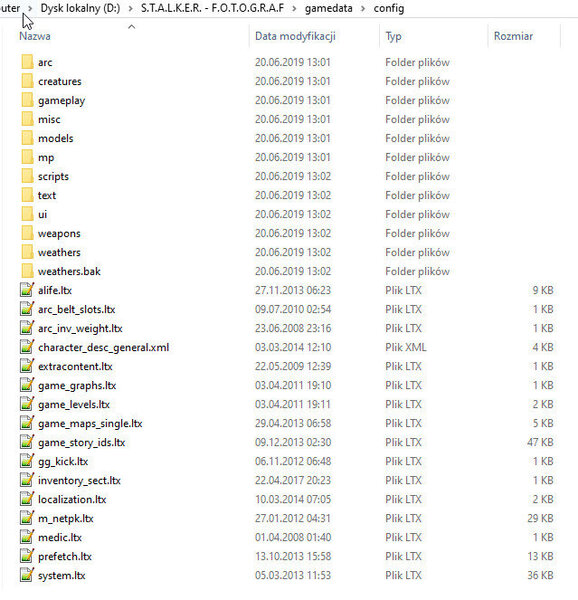Image resolution: width=578 pixels, height=600 pixels.
Task: Click the Plik XML type cell
Action: pyautogui.click(x=405, y=347)
